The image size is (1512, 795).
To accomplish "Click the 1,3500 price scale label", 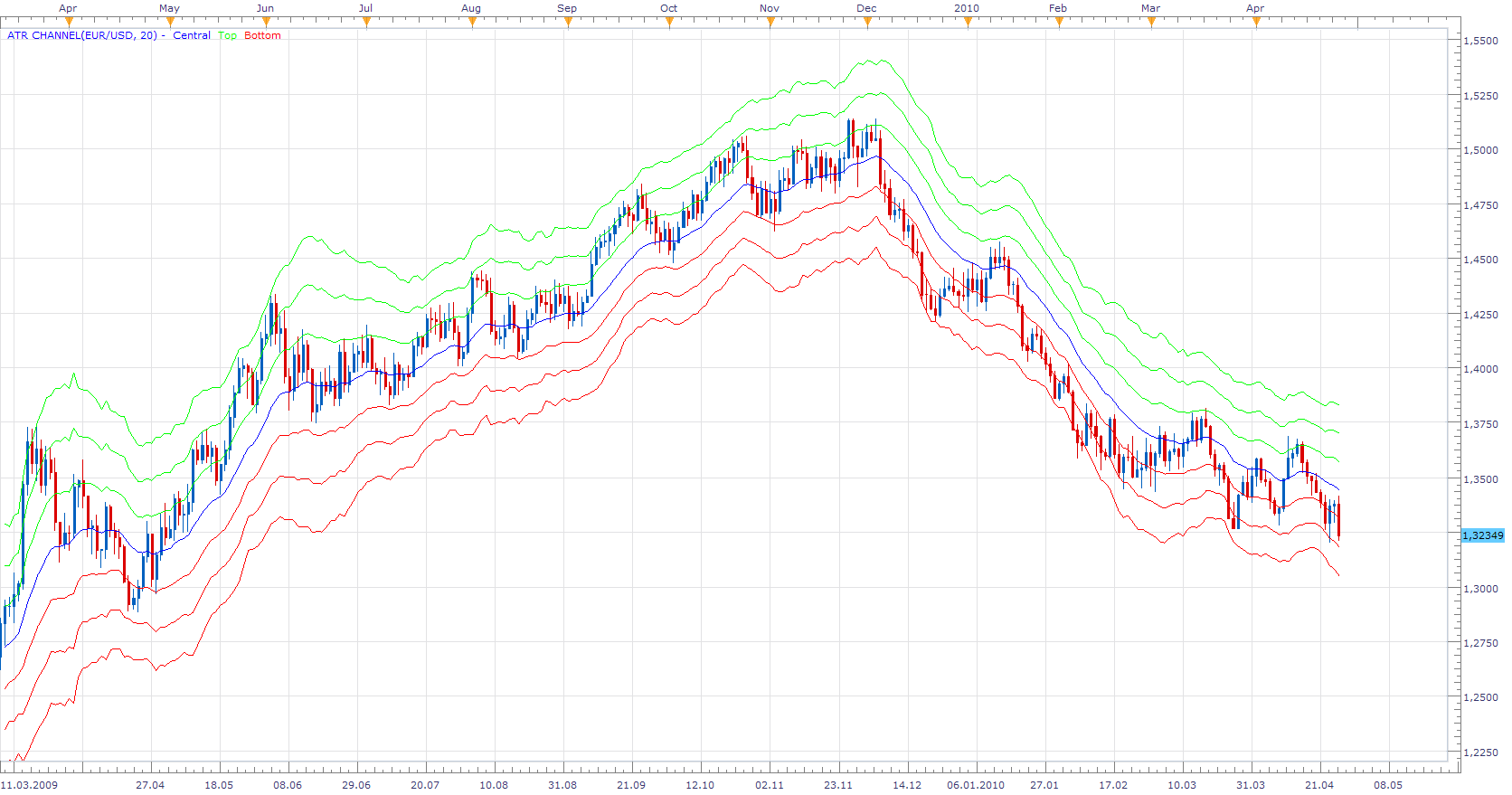I will click(1480, 479).
